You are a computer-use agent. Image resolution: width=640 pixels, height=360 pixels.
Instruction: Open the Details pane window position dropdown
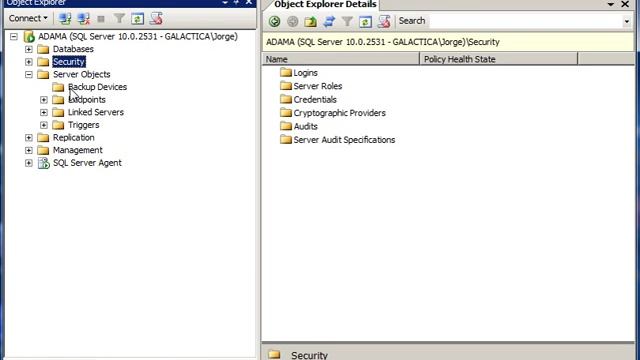[611, 4]
